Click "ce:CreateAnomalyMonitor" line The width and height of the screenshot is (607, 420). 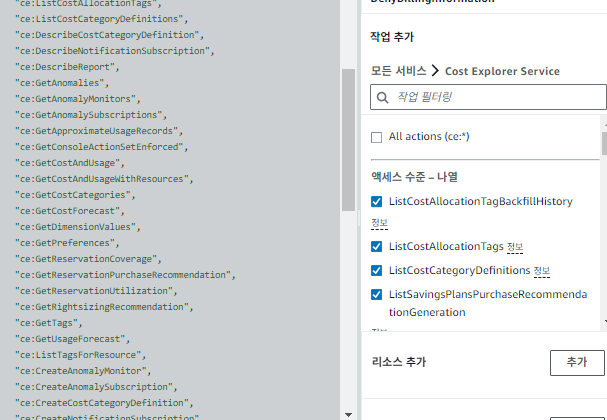click(83, 371)
